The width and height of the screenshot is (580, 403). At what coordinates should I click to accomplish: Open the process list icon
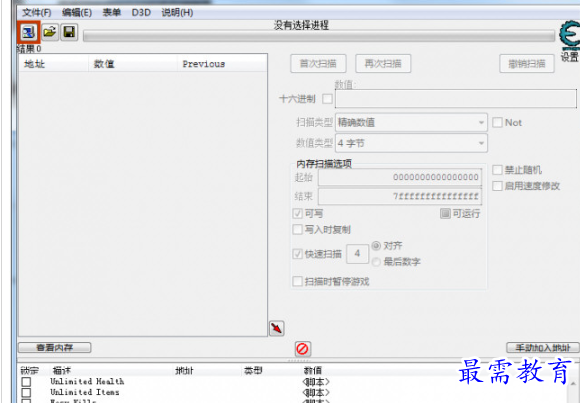[x=28, y=33]
